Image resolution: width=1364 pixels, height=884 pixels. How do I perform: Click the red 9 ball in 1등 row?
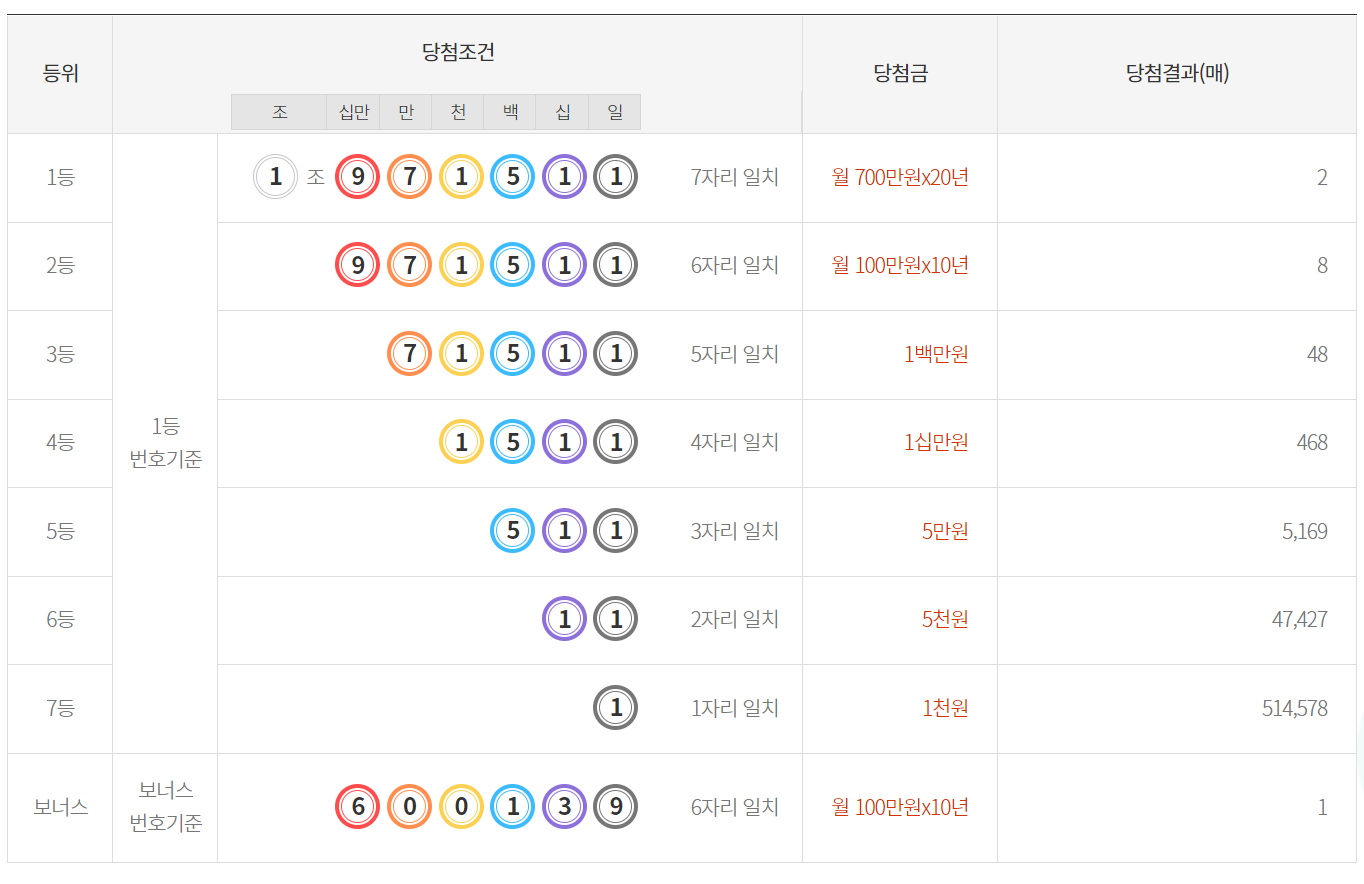(357, 177)
